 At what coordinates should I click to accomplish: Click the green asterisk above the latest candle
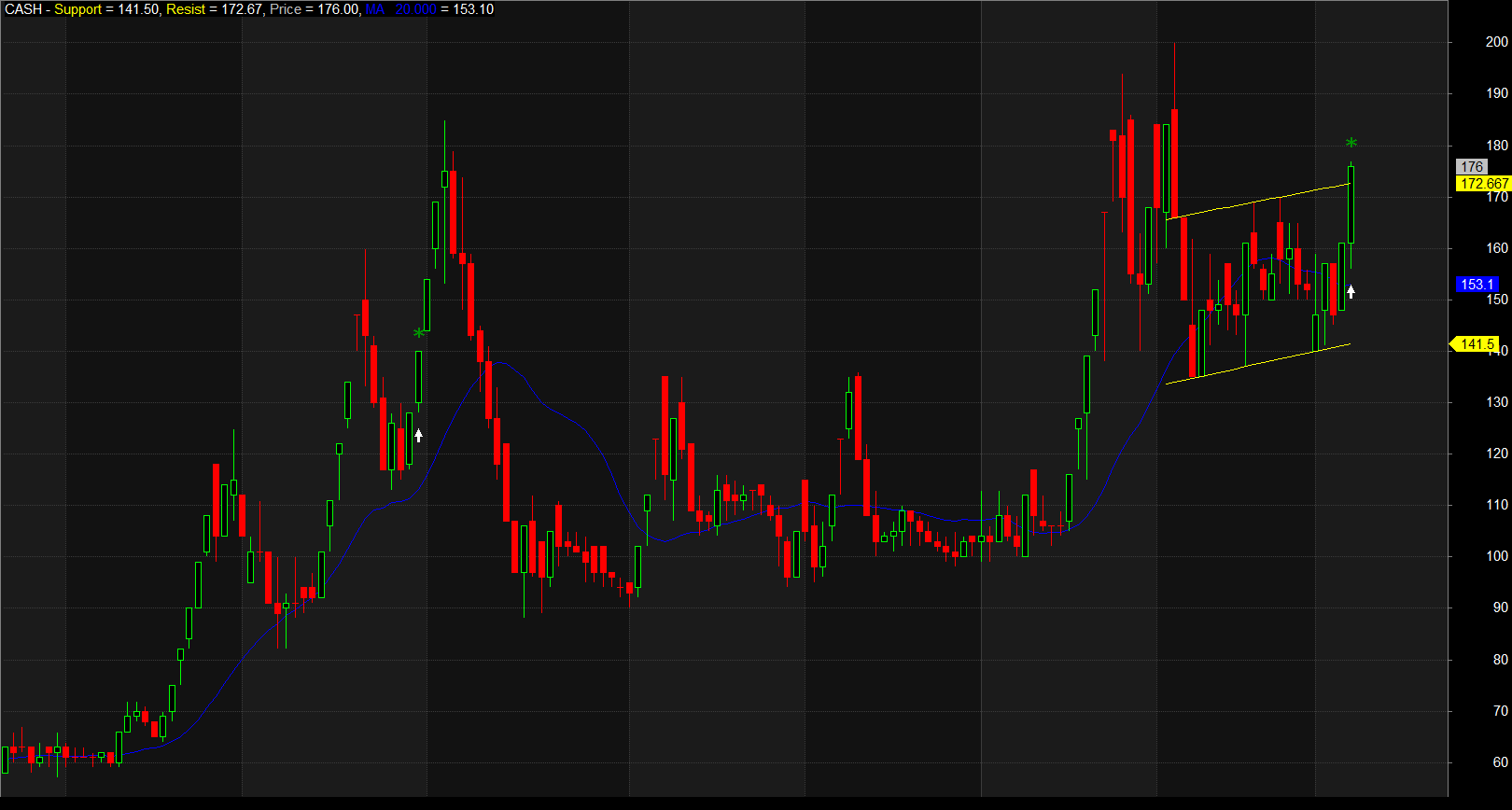1351,143
